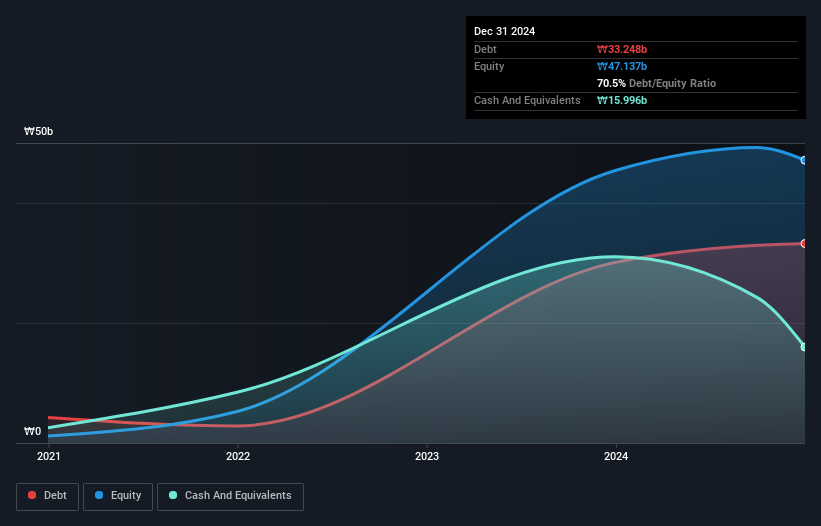821x526 pixels.
Task: Click the ₩47.137b equity value
Action: (x=622, y=66)
